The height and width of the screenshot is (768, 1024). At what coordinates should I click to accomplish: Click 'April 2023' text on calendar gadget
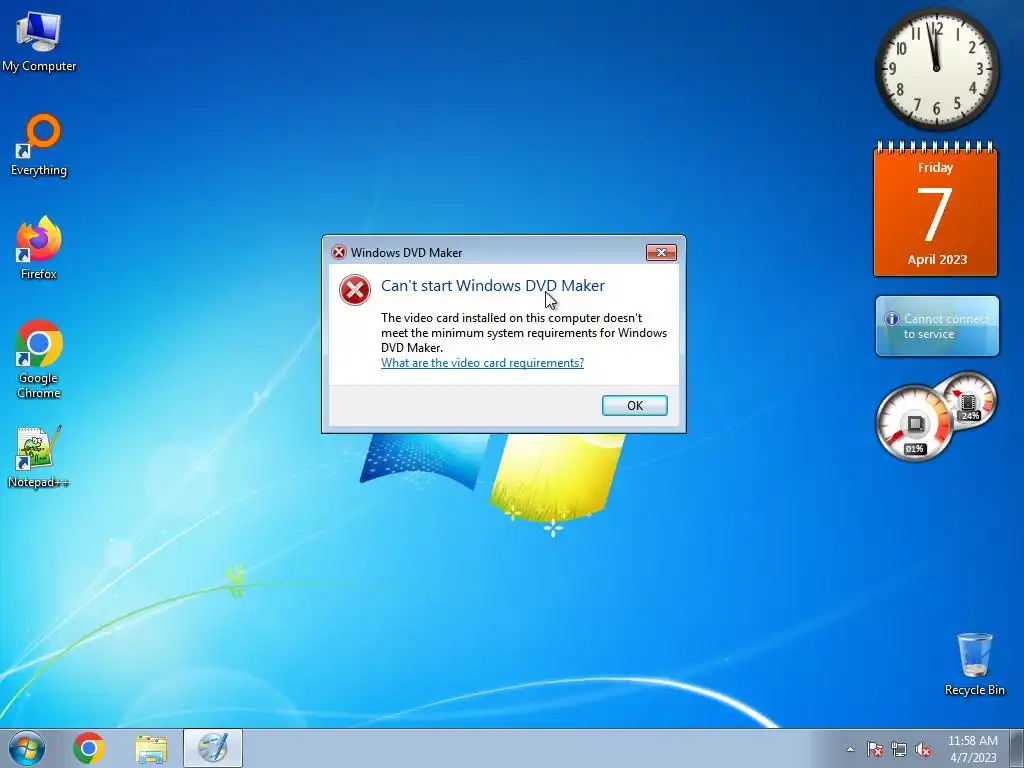click(x=936, y=259)
